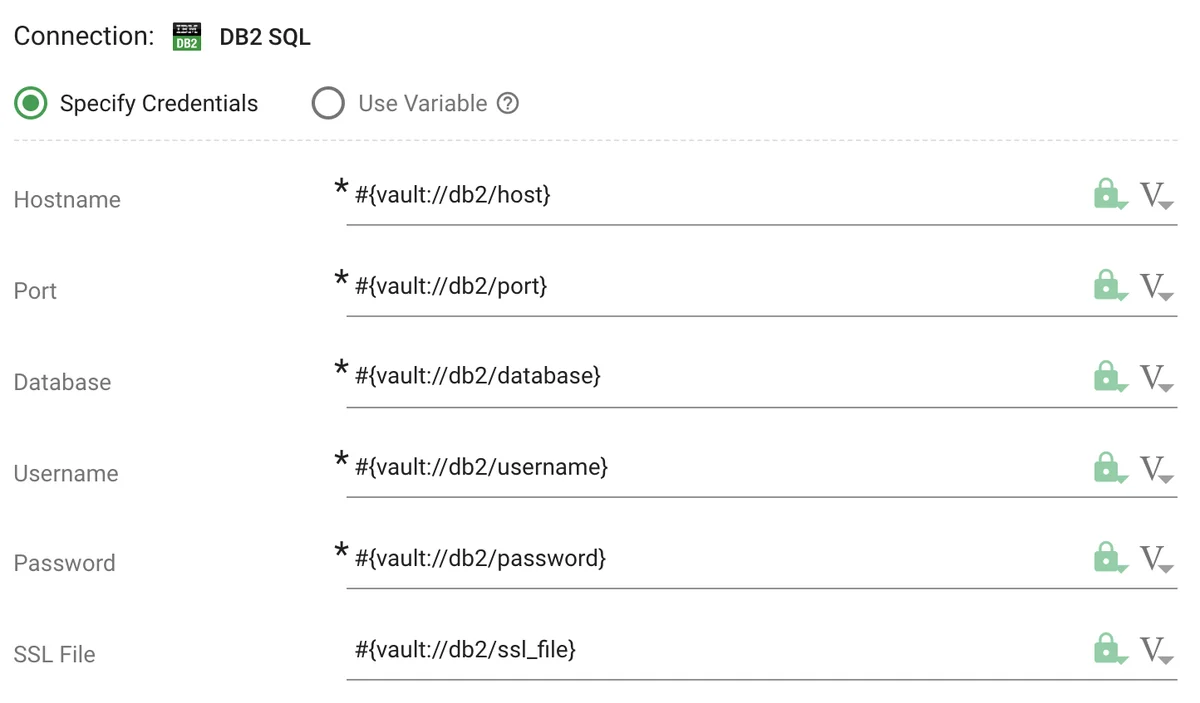1200x703 pixels.
Task: Click the IBM DB2 connection logo
Action: (x=186, y=36)
